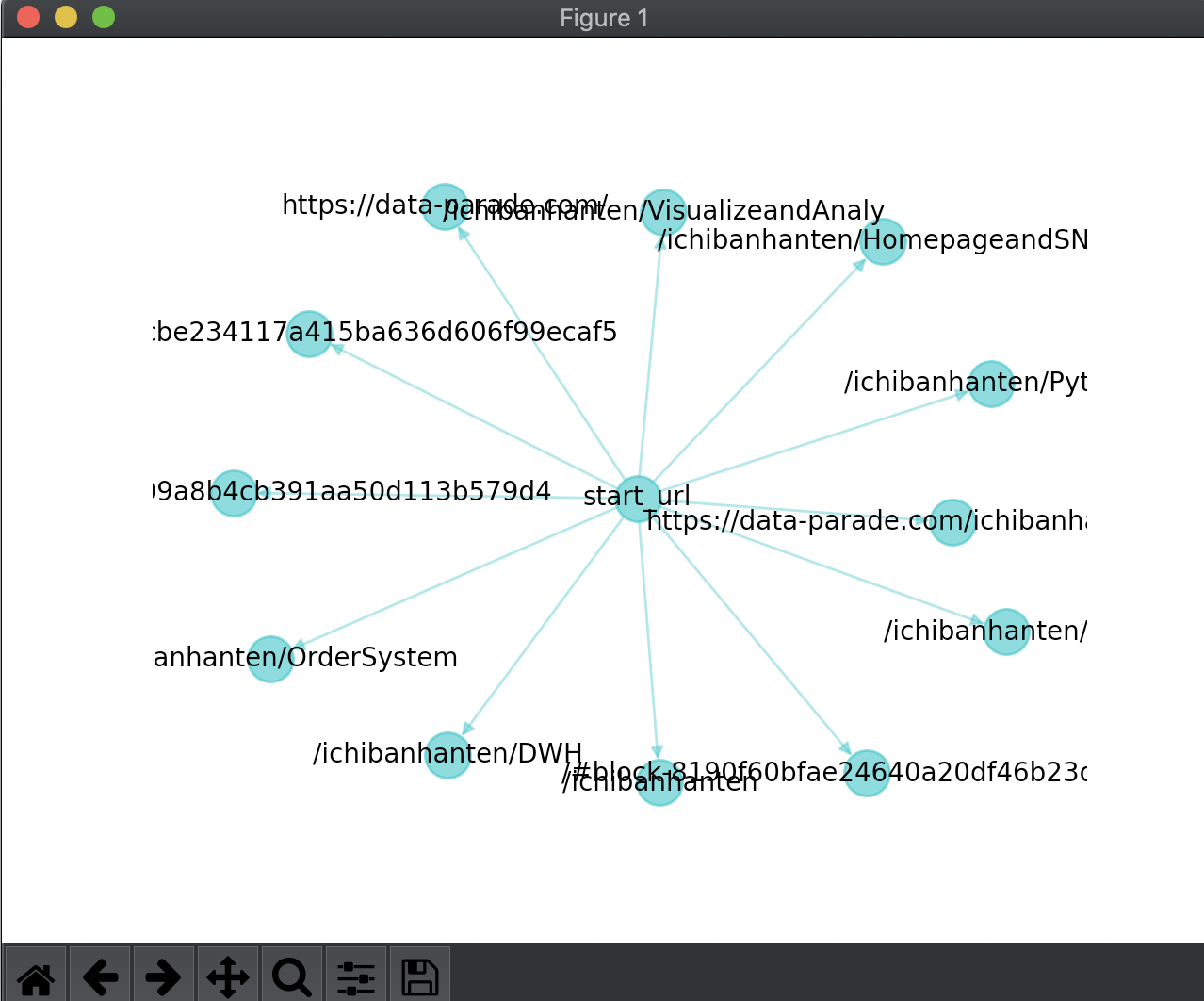Viewport: 1204px width, 1001px height.
Task: Click the Figure 1 window title
Action: (x=604, y=18)
